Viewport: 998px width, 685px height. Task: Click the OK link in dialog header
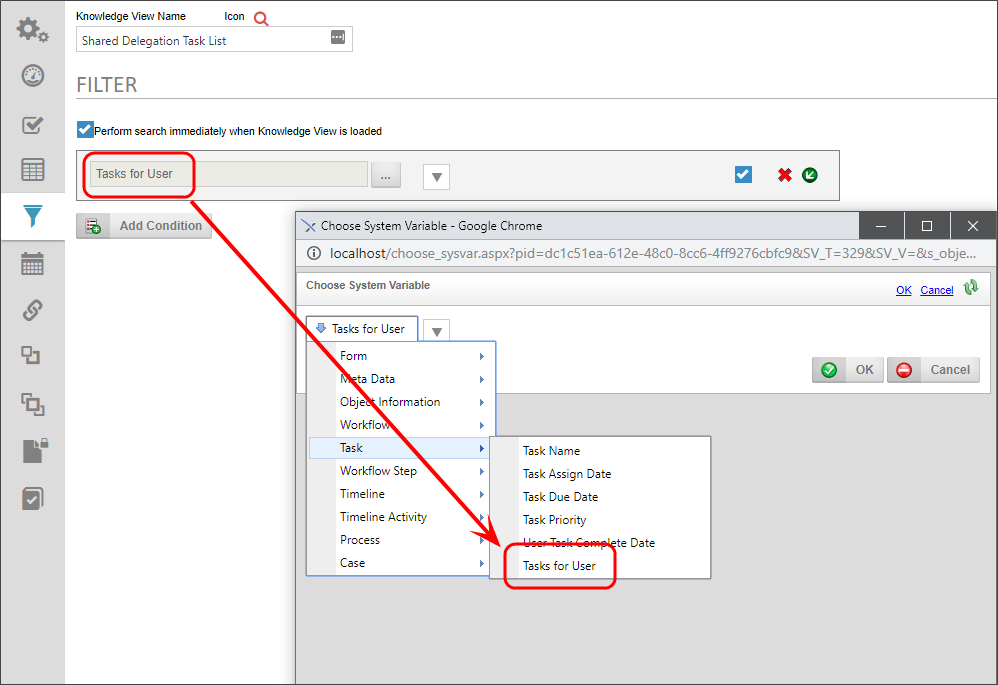[x=903, y=290]
